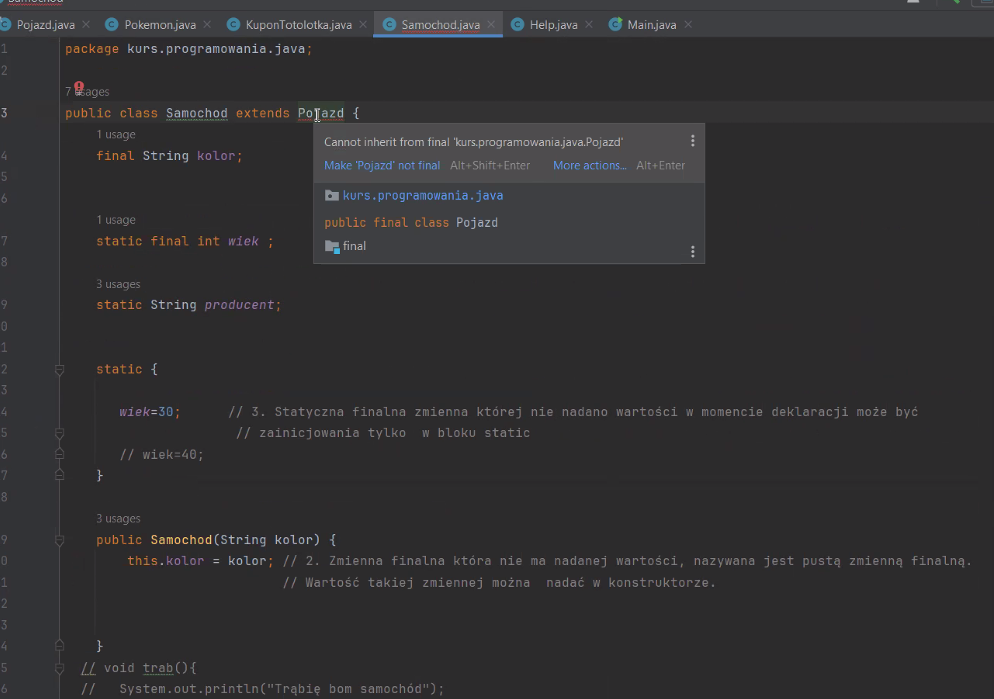Screen dimensions: 994x699
Task: Click the package folder icon in the popup
Action: pyautogui.click(x=331, y=196)
